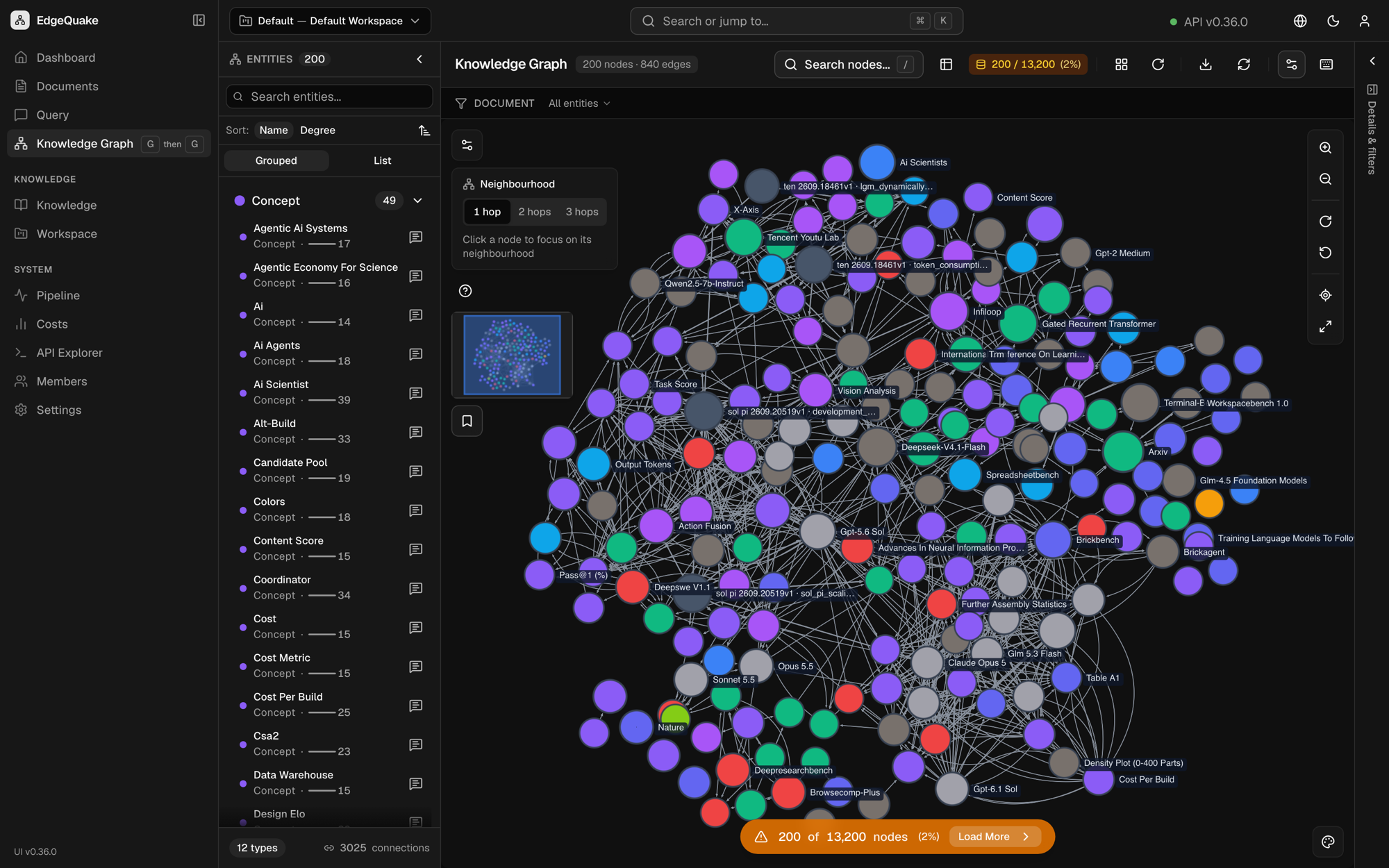
Task: Click the download graph icon
Action: [1206, 64]
